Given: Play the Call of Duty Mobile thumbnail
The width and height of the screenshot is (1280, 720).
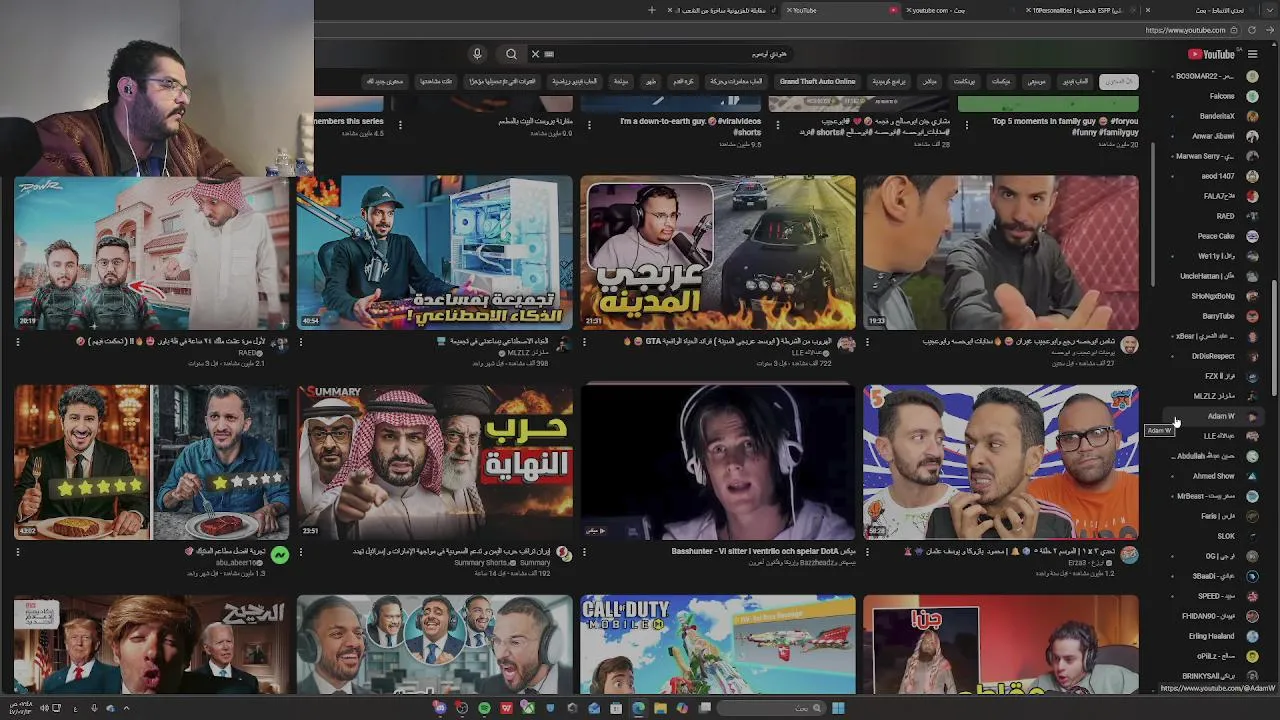Looking at the screenshot, I should (717, 645).
